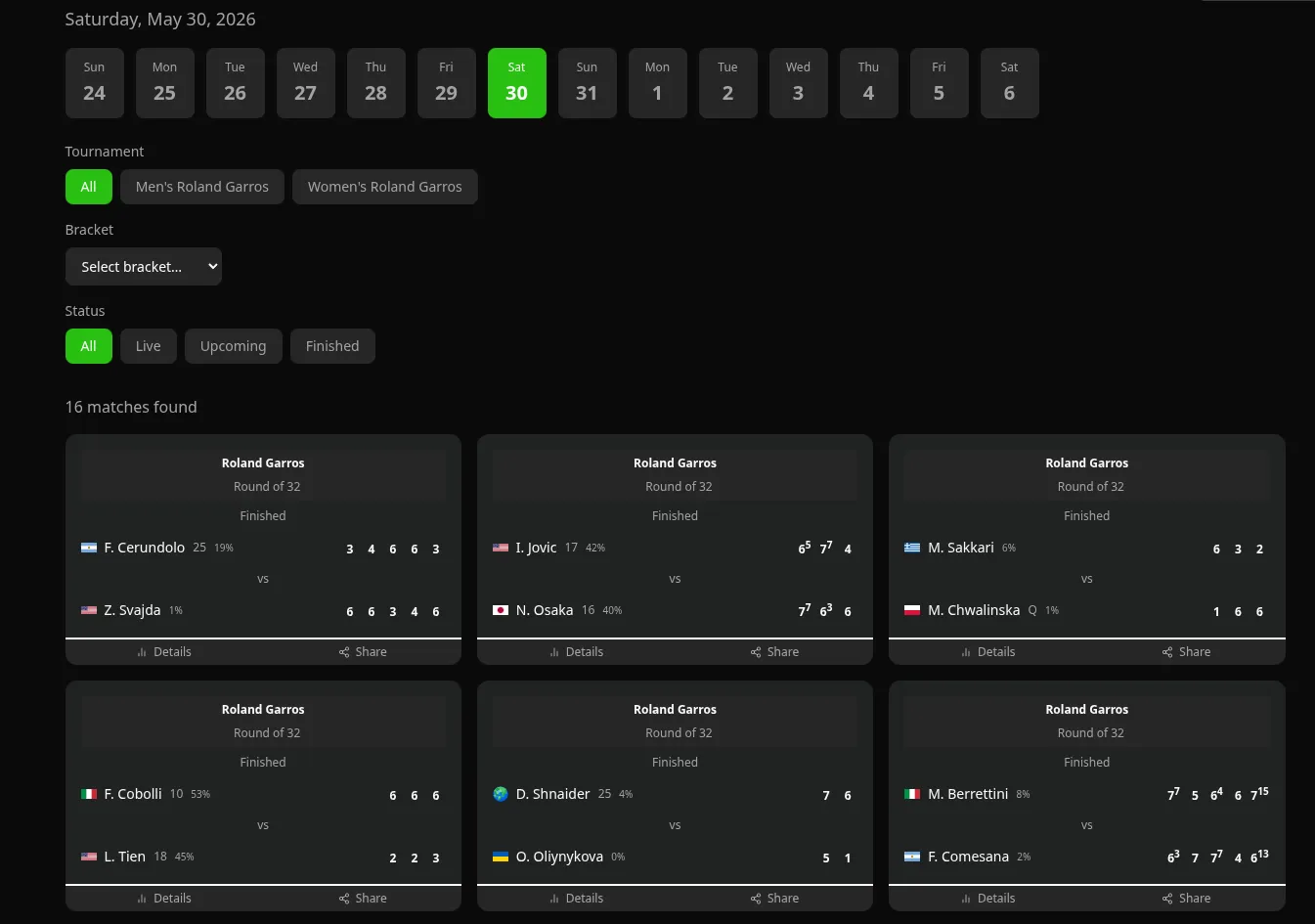This screenshot has height=924, width=1315.
Task: Show only Live matches
Action: click(x=149, y=346)
